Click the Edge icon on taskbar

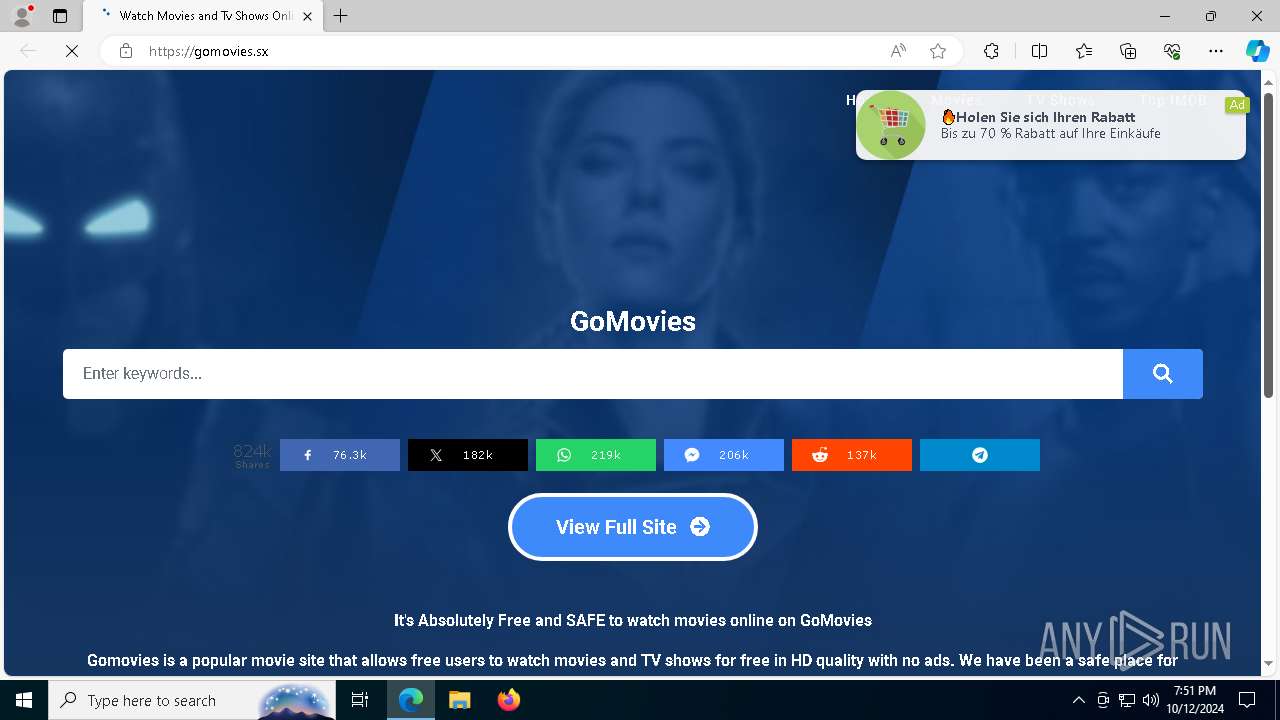[411, 700]
